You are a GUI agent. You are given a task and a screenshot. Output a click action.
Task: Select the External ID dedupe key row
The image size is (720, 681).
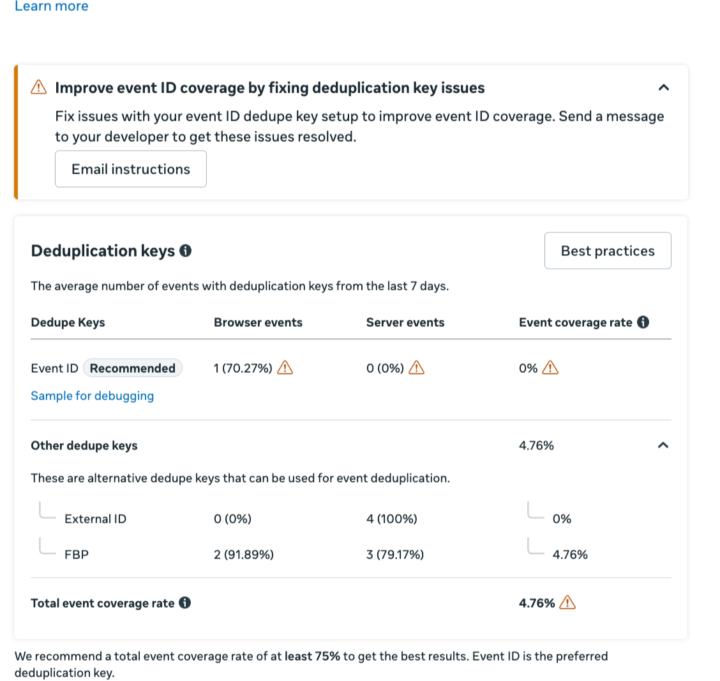click(351, 519)
